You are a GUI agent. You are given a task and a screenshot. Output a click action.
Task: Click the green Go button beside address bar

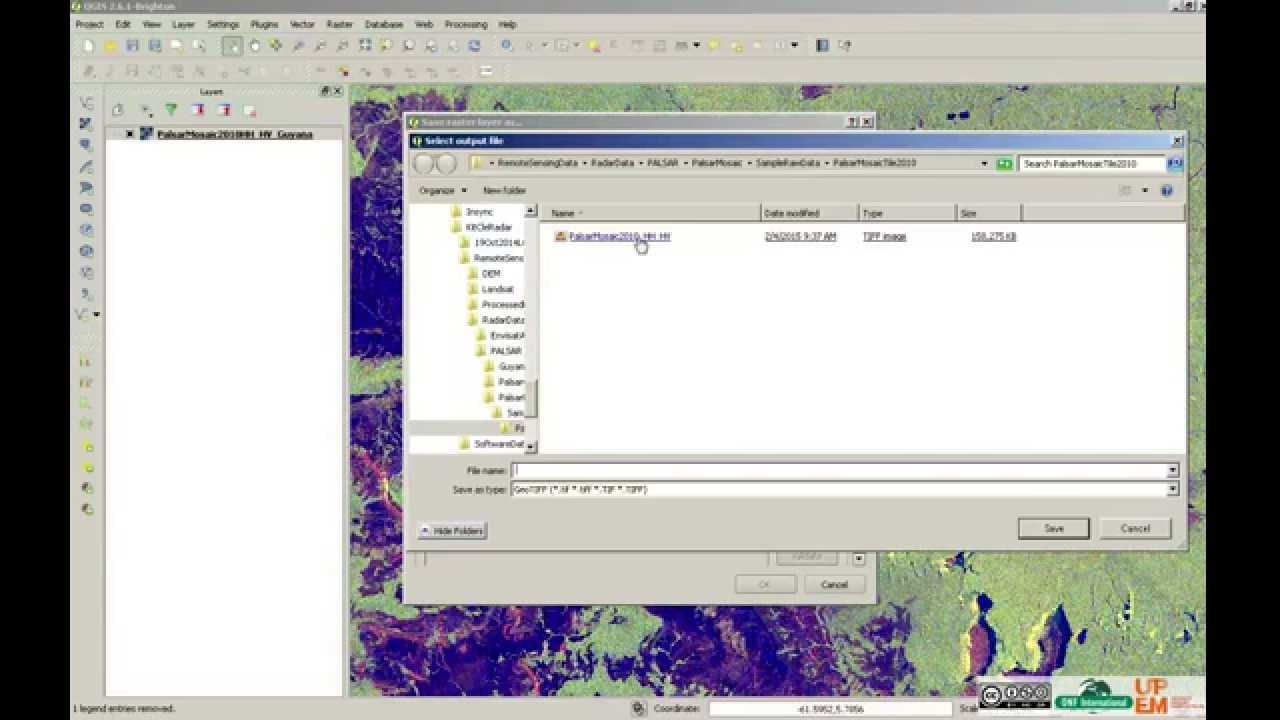click(x=1004, y=163)
